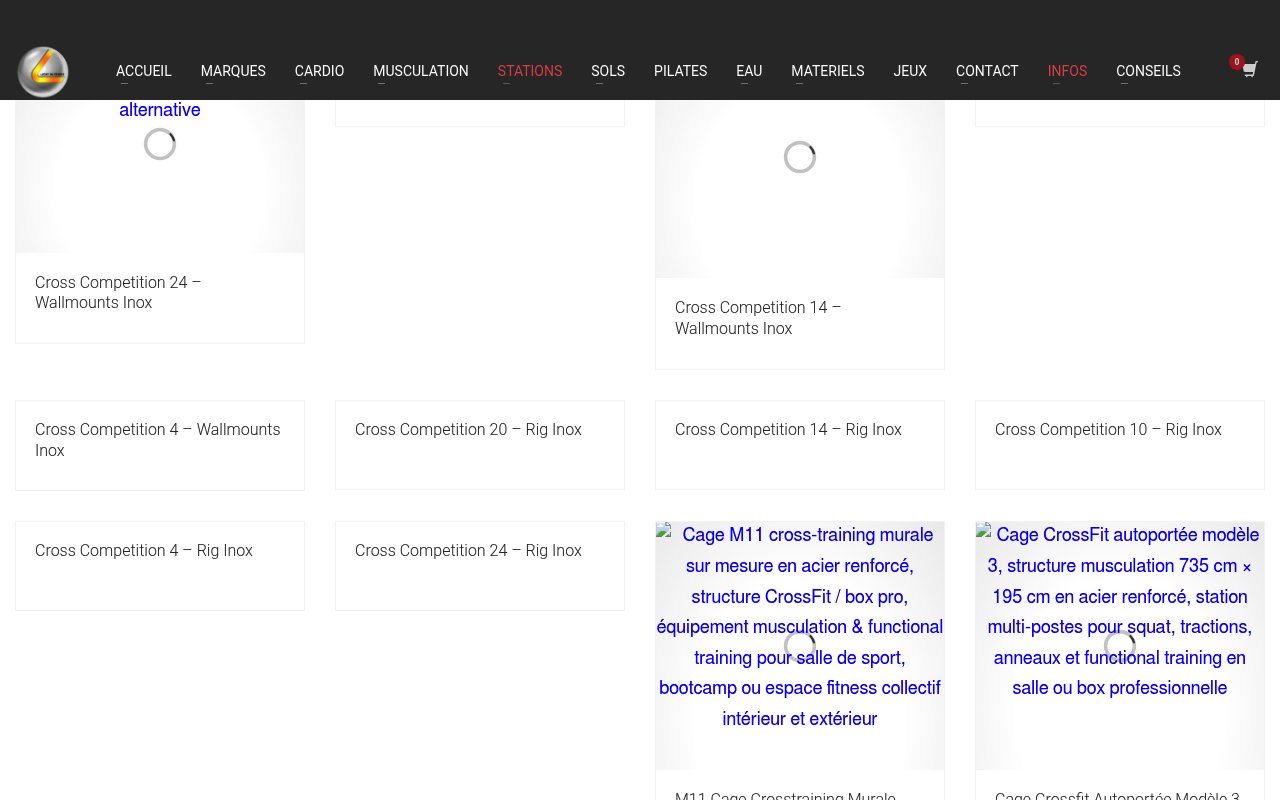Open the CONSEILS section
This screenshot has width=1280, height=800.
[1148, 71]
